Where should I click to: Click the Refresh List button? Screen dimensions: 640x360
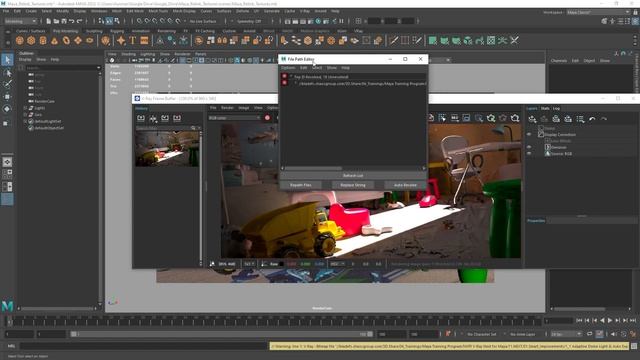click(353, 176)
